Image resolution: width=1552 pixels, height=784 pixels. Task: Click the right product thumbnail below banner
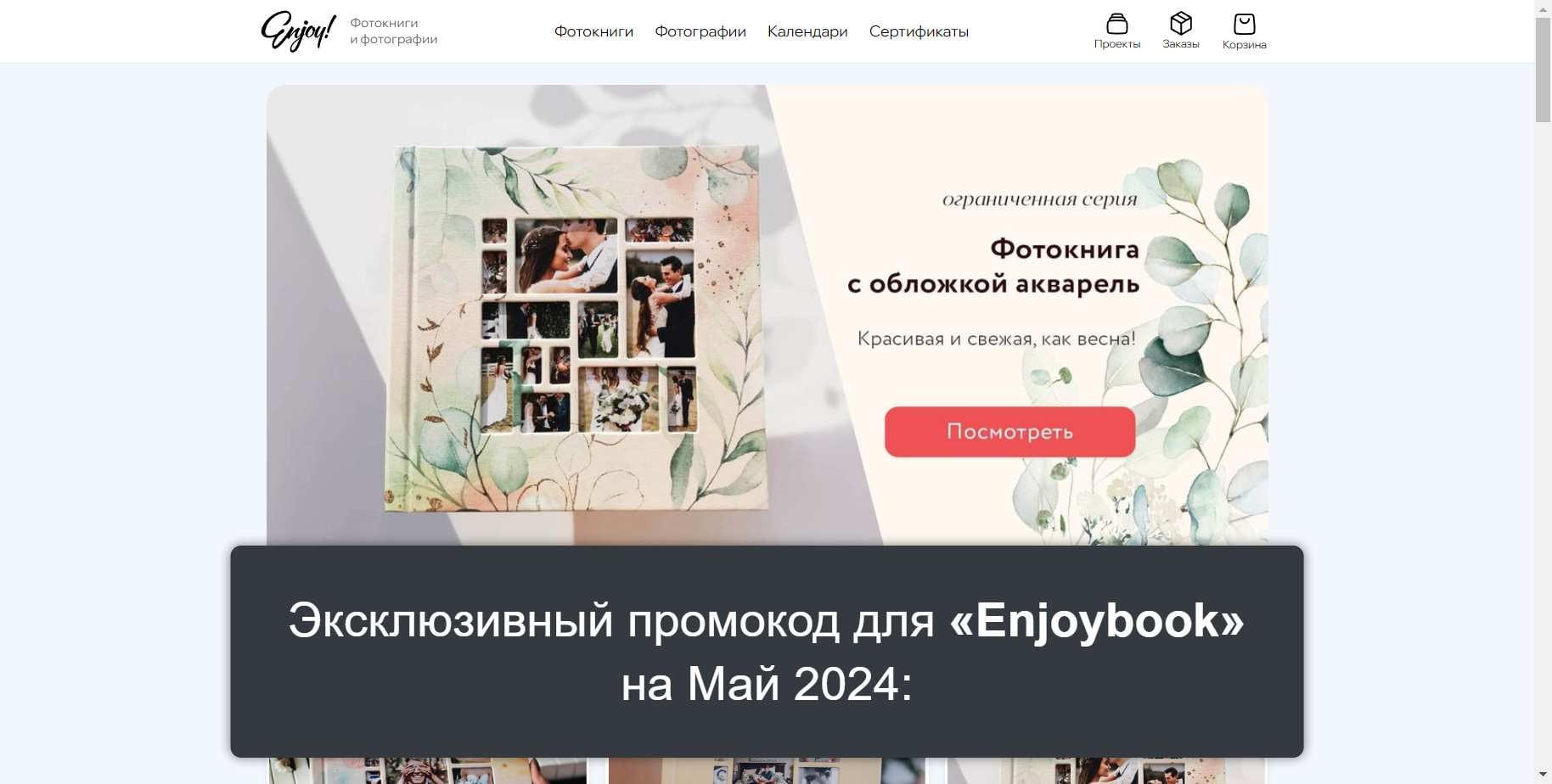point(1106,770)
